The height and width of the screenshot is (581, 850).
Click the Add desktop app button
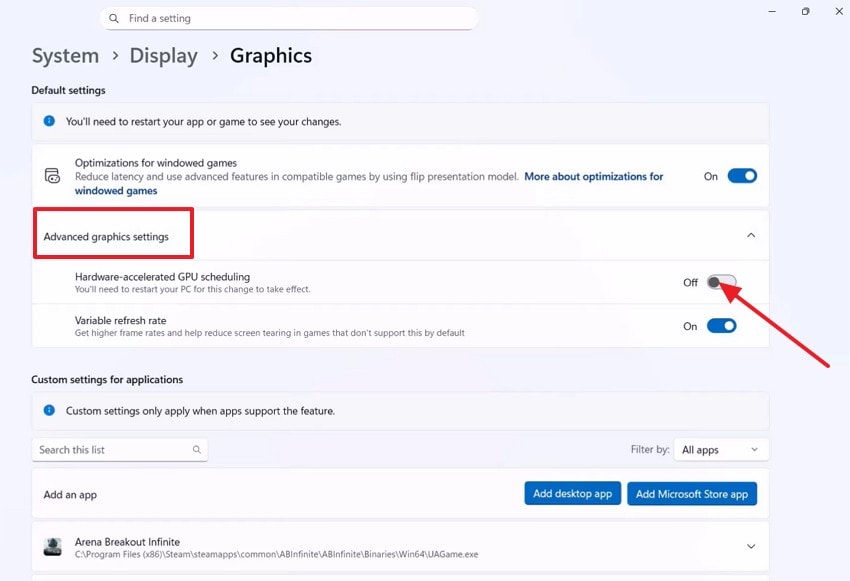(x=572, y=493)
